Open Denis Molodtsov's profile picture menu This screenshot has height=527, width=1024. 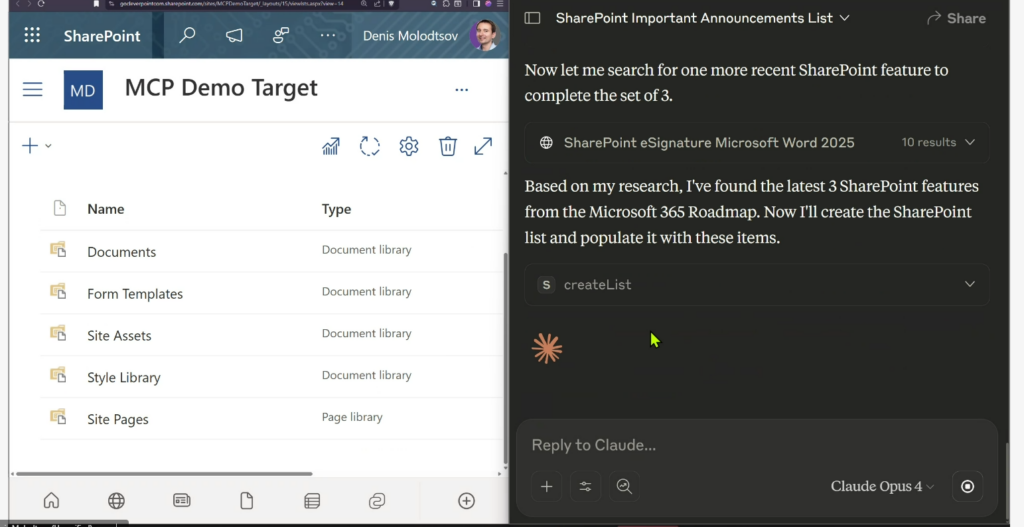[x=484, y=35]
